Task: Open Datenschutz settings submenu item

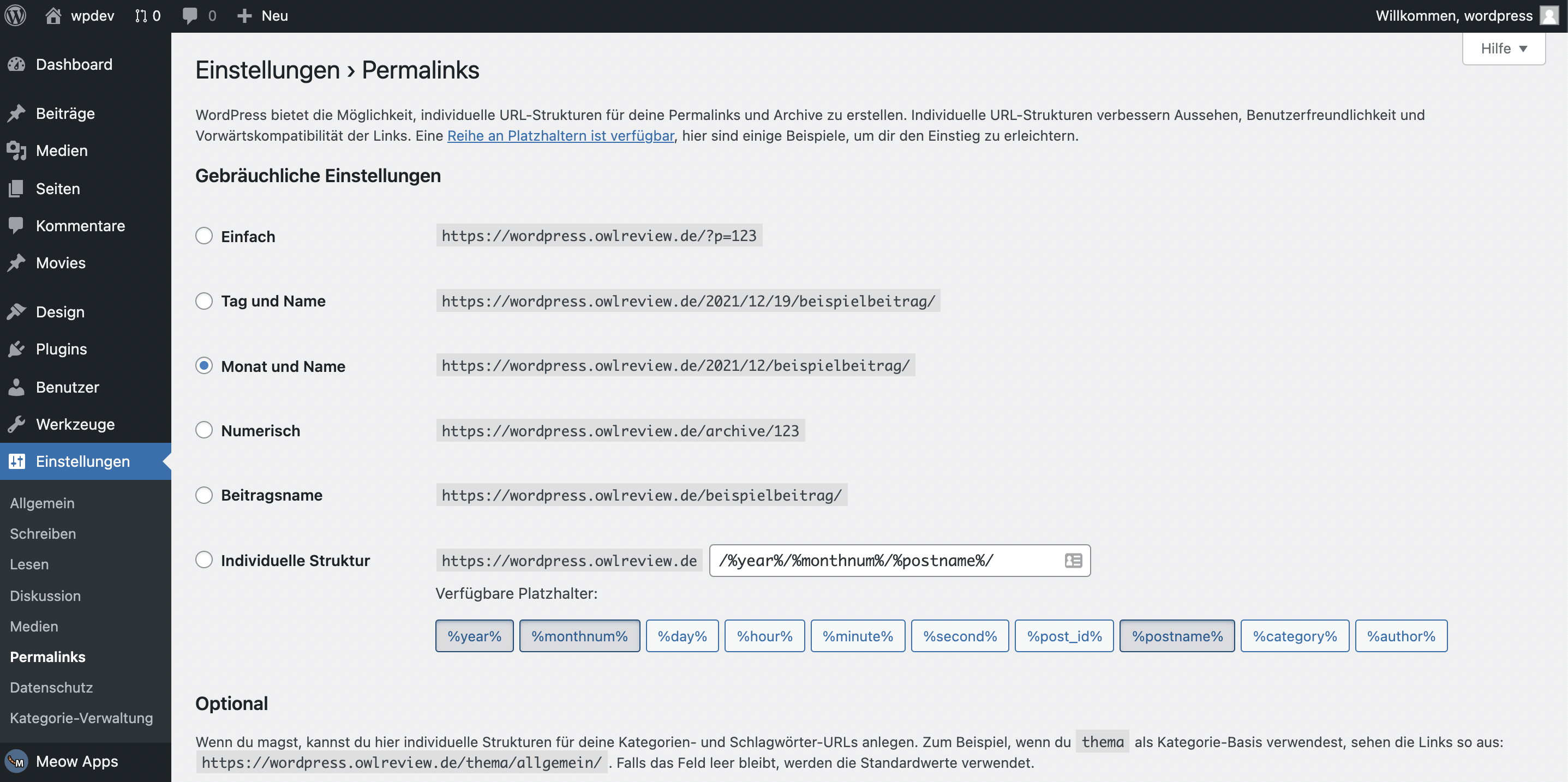Action: 51,687
